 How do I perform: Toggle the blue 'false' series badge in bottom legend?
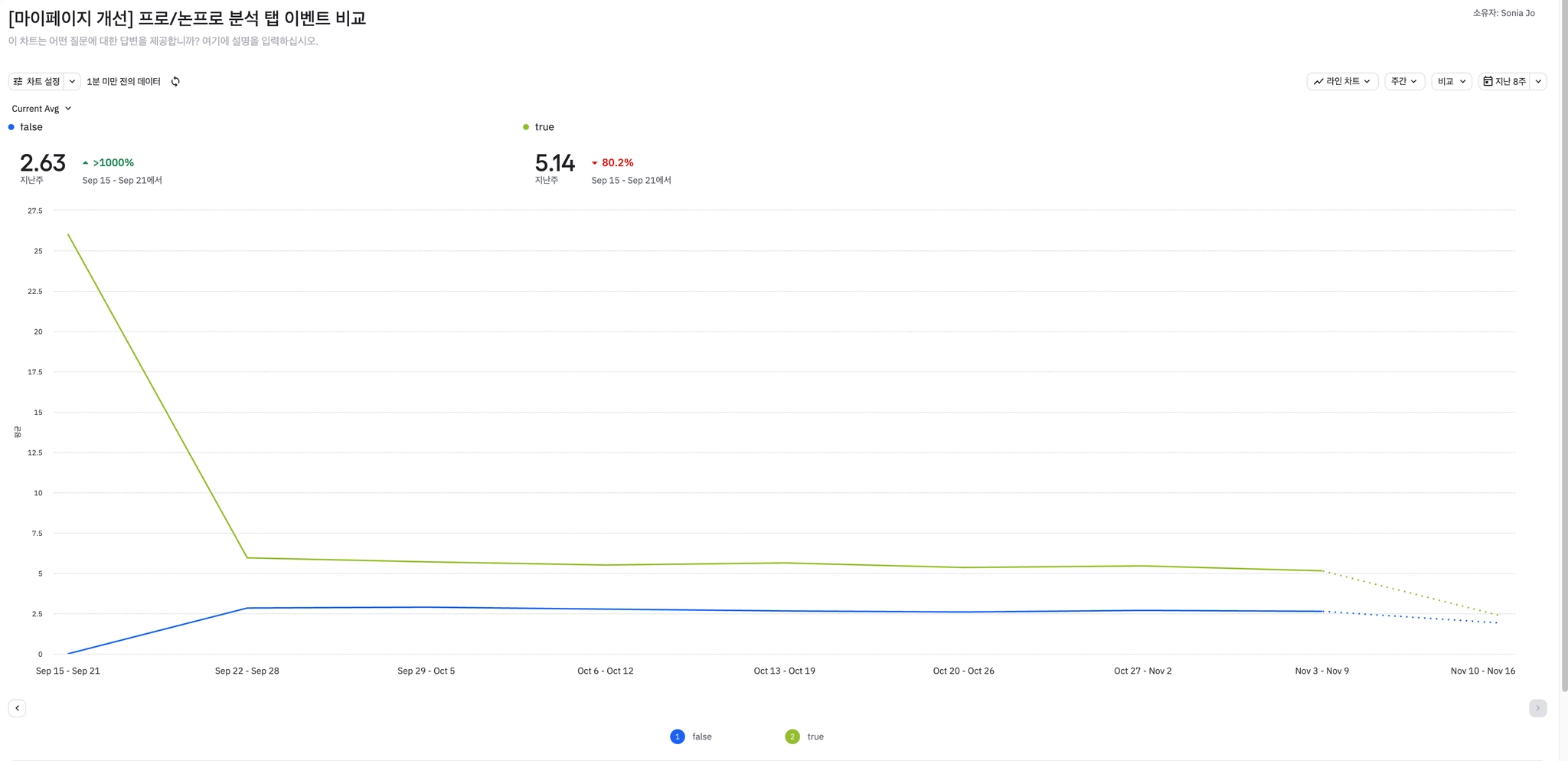point(678,737)
